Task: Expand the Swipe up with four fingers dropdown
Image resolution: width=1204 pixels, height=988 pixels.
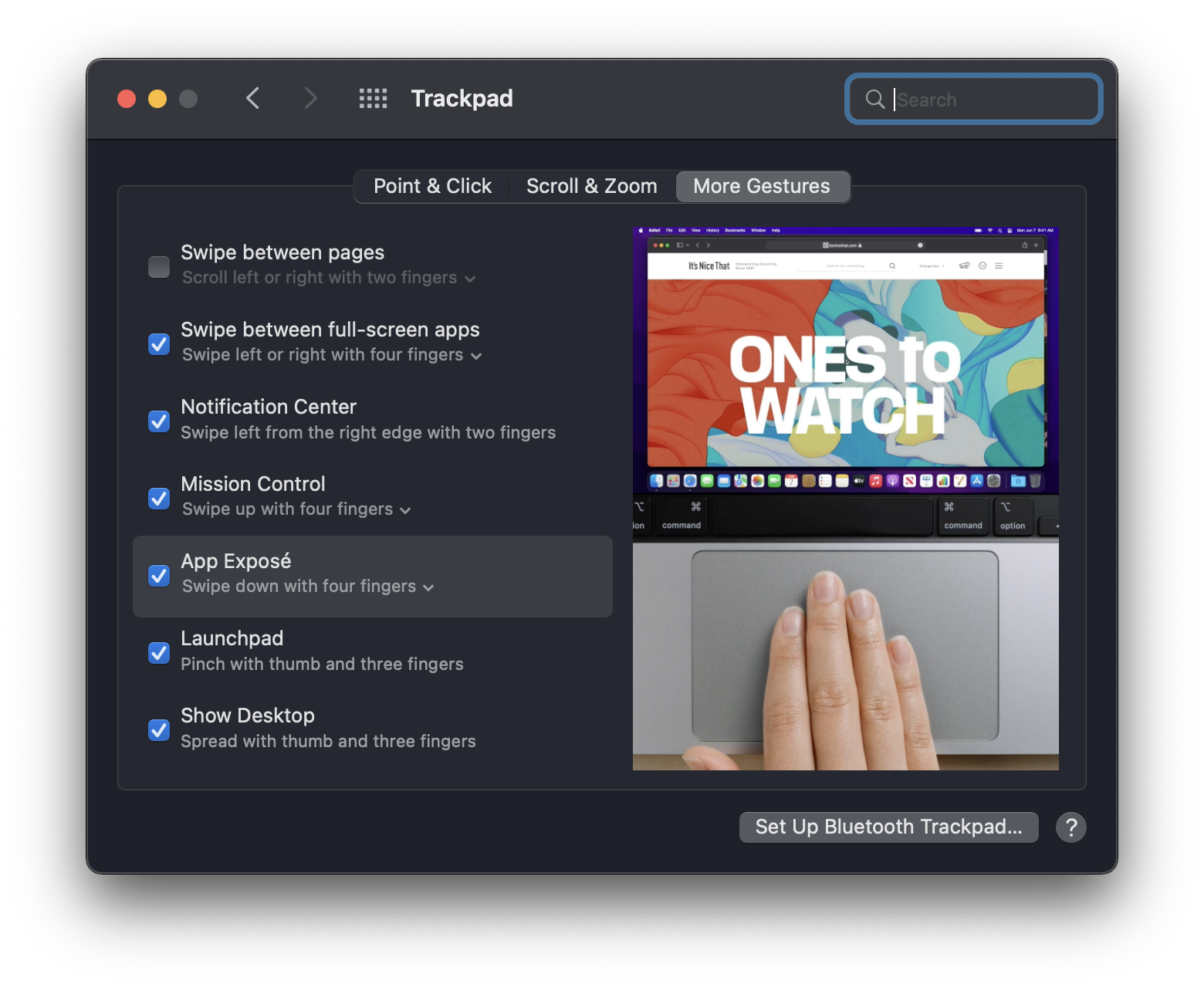Action: tap(296, 509)
